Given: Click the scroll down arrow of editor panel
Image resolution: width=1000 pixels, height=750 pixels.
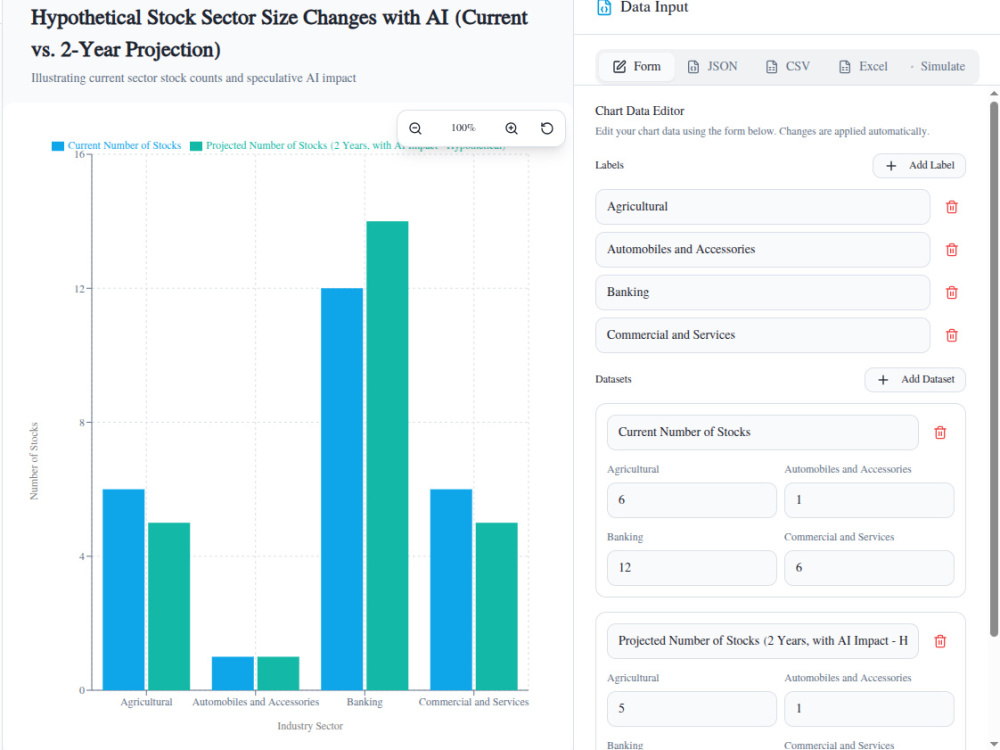Looking at the screenshot, I should tap(994, 743).
